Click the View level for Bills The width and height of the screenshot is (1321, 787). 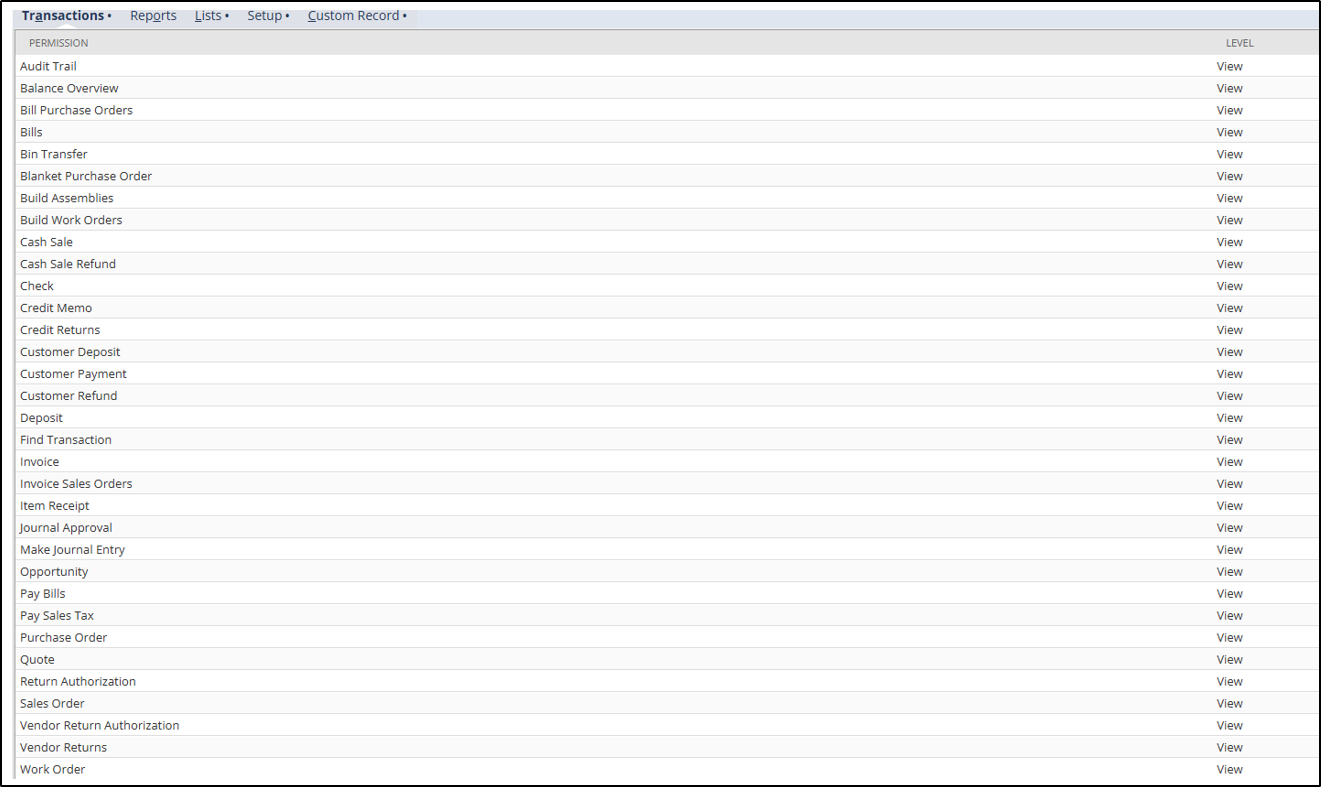[x=1229, y=132]
